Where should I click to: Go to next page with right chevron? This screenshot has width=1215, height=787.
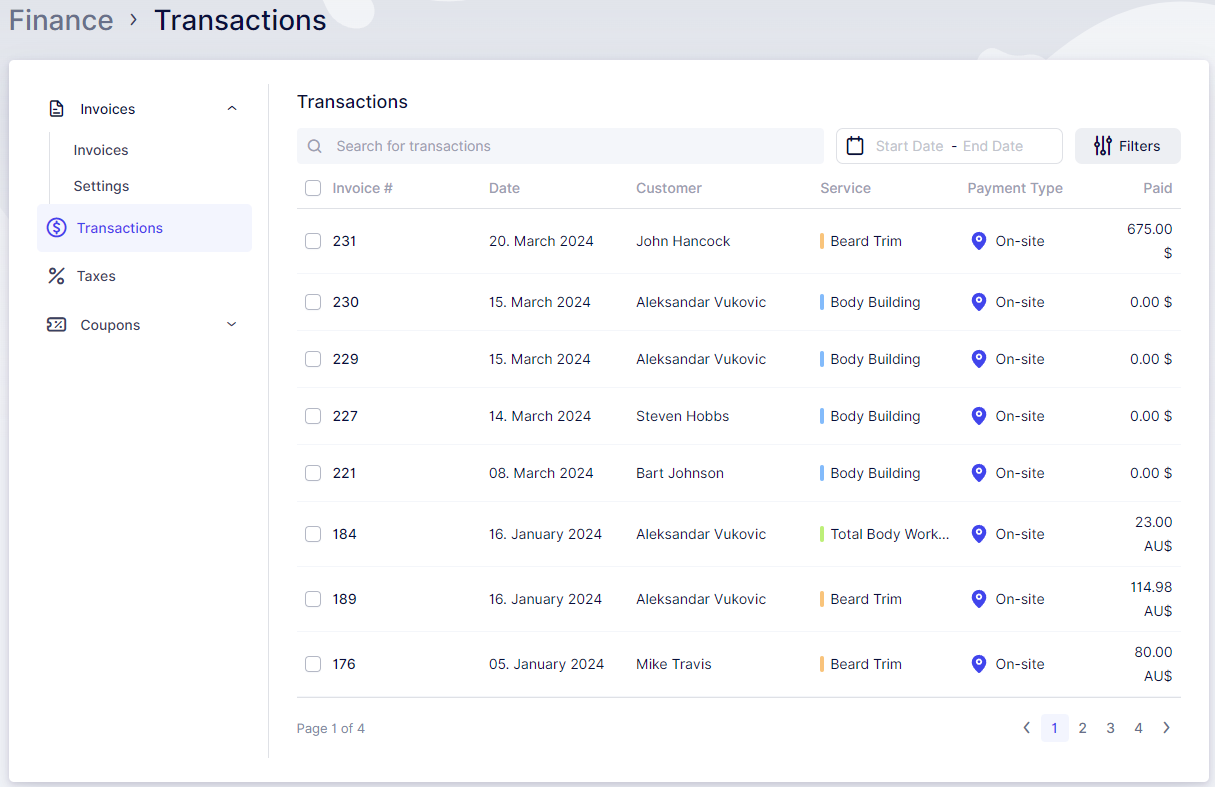click(1166, 728)
